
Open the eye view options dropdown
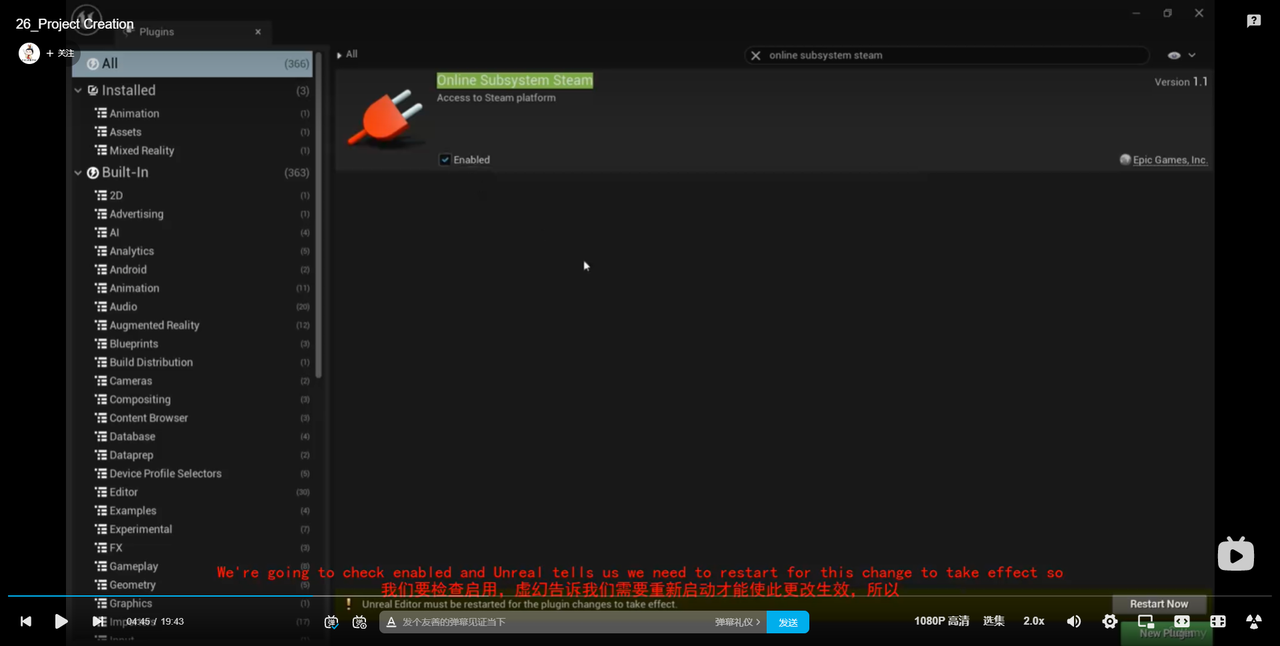point(1181,56)
